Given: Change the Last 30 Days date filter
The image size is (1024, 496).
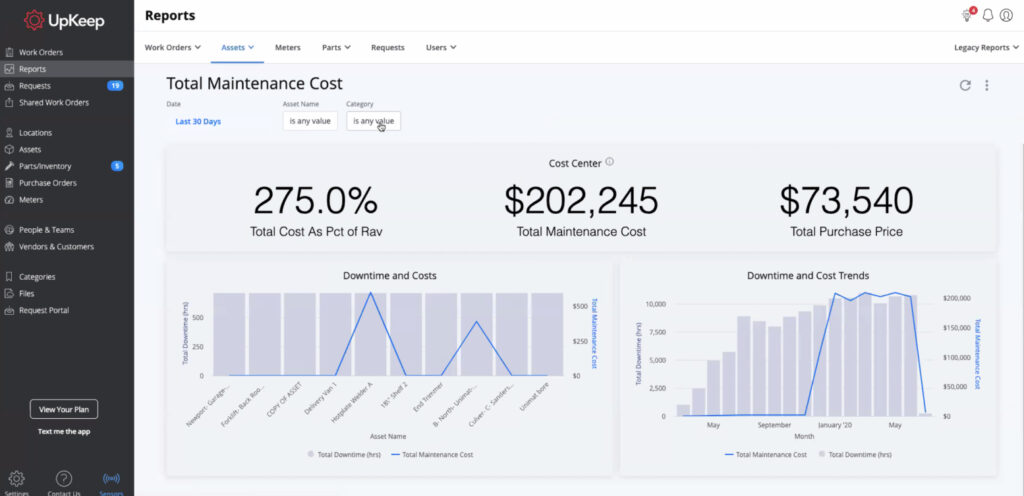Looking at the screenshot, I should pyautogui.click(x=198, y=121).
